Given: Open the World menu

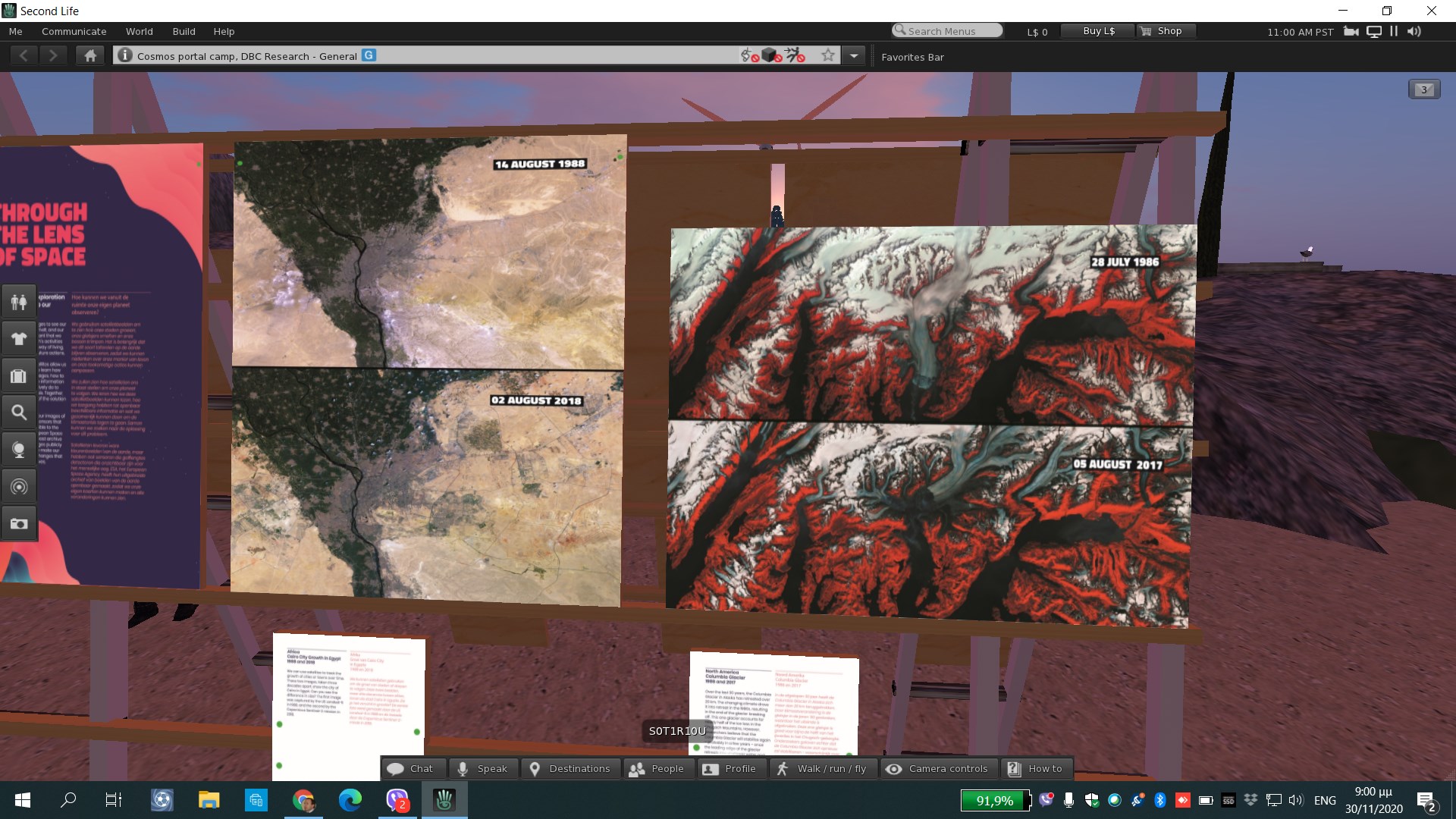Looking at the screenshot, I should (140, 31).
